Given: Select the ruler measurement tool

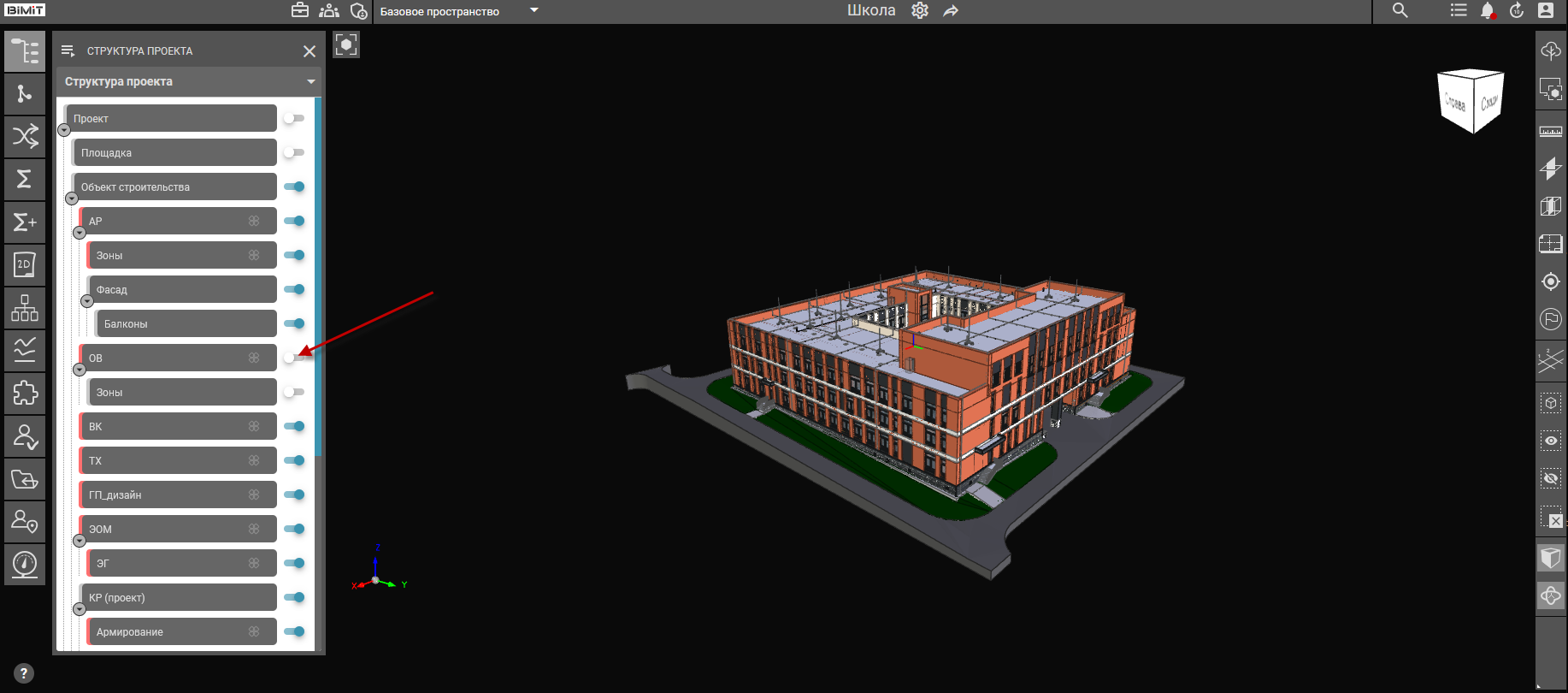Looking at the screenshot, I should pyautogui.click(x=1550, y=132).
